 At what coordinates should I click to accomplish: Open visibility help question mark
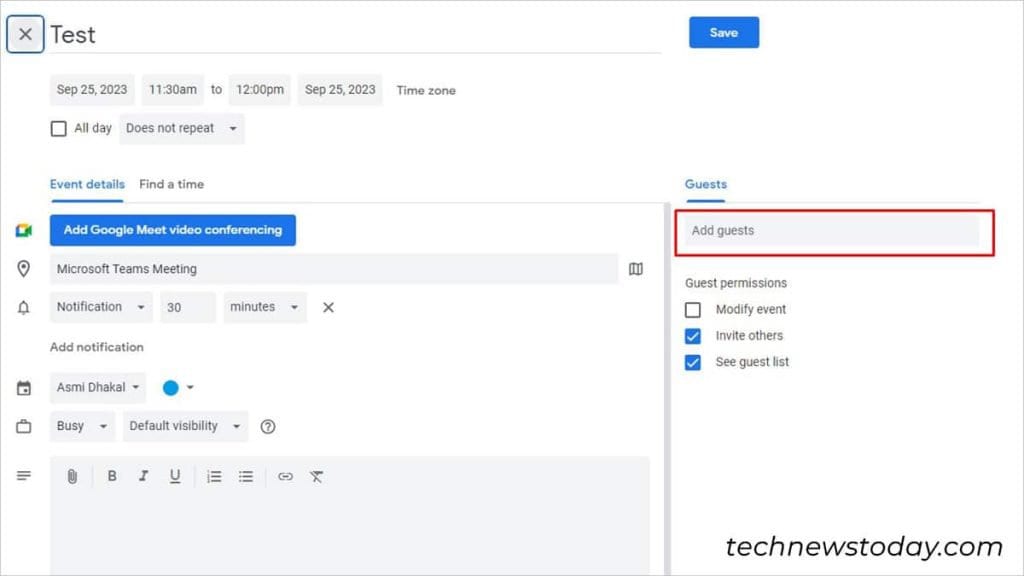(268, 426)
